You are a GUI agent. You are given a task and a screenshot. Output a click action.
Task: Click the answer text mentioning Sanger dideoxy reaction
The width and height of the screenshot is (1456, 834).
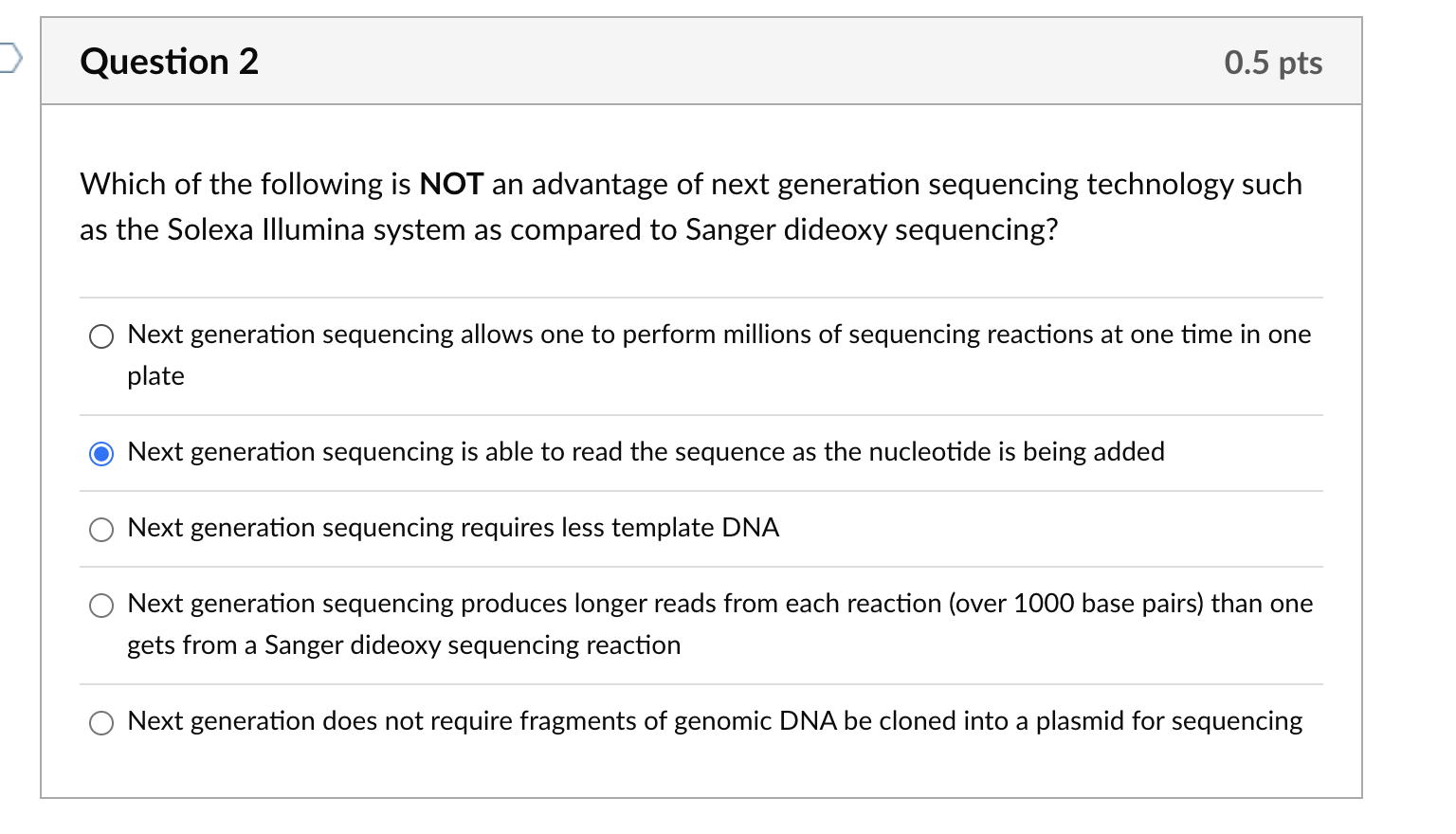403,645
